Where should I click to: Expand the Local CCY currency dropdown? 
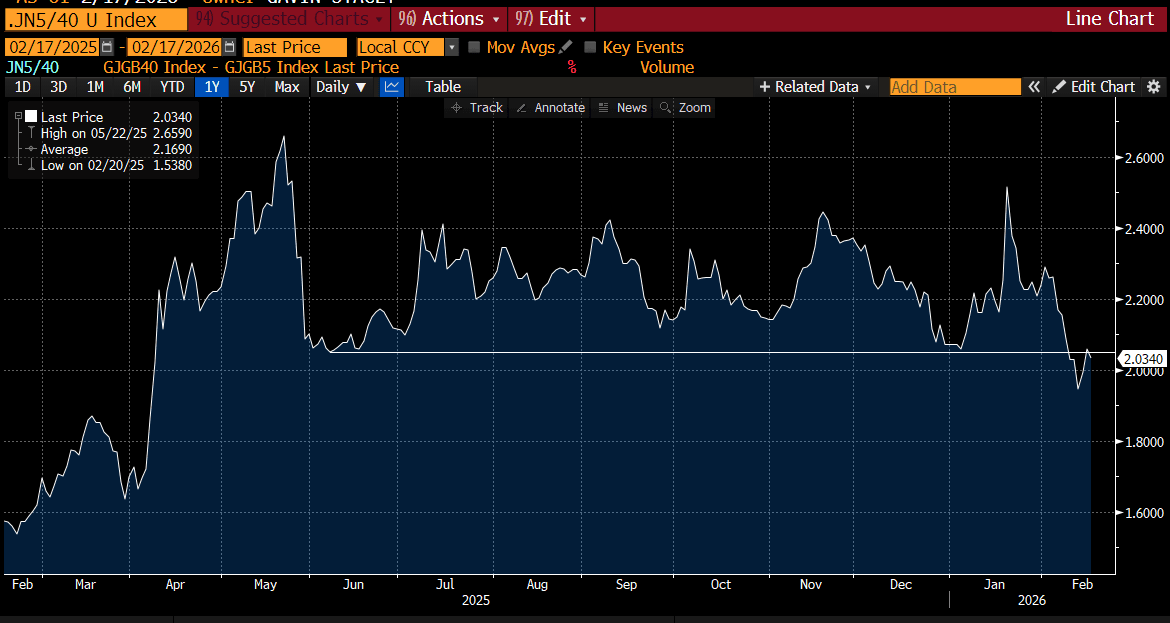pos(452,47)
